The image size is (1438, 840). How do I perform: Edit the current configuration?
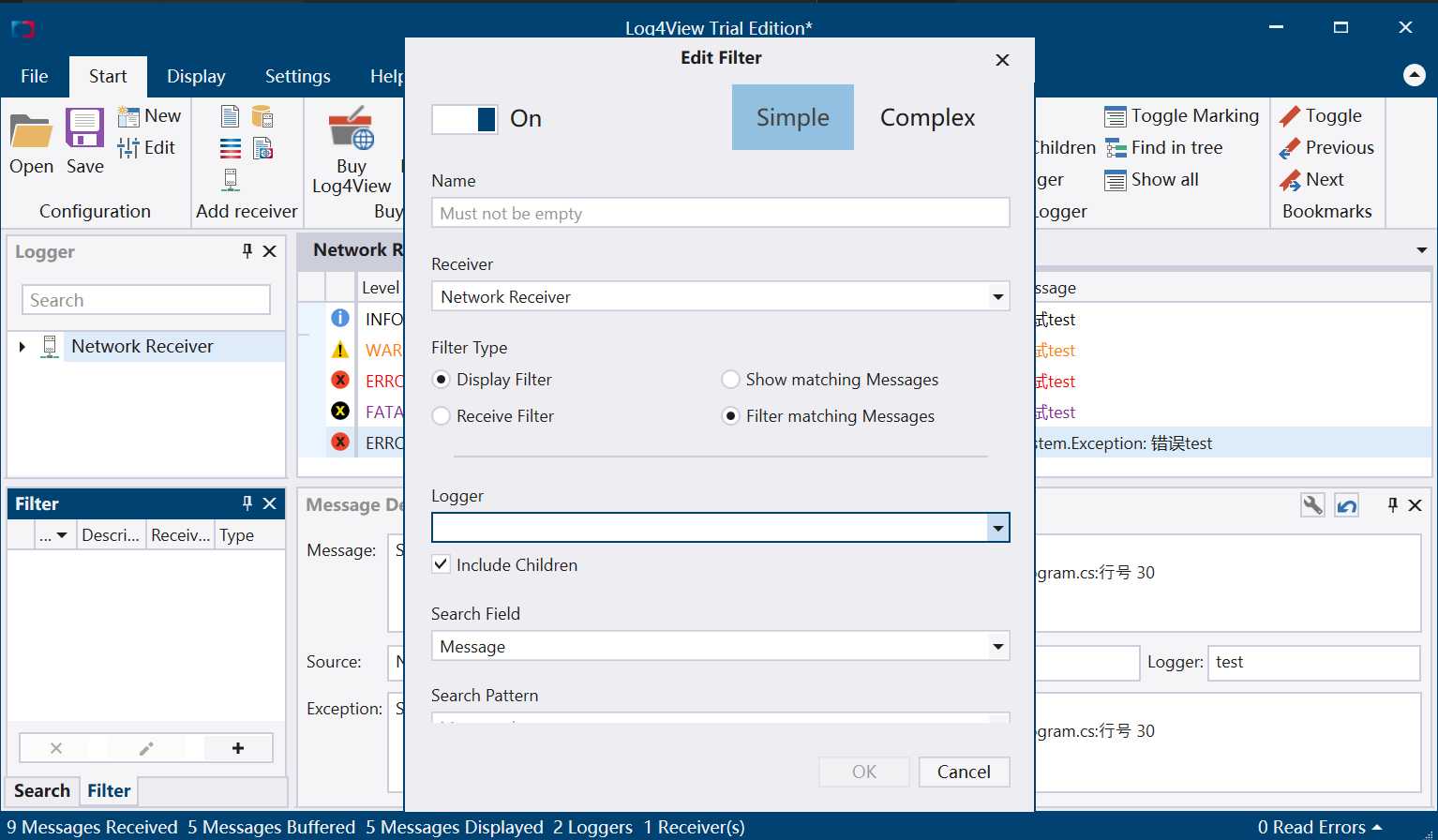pos(146,147)
